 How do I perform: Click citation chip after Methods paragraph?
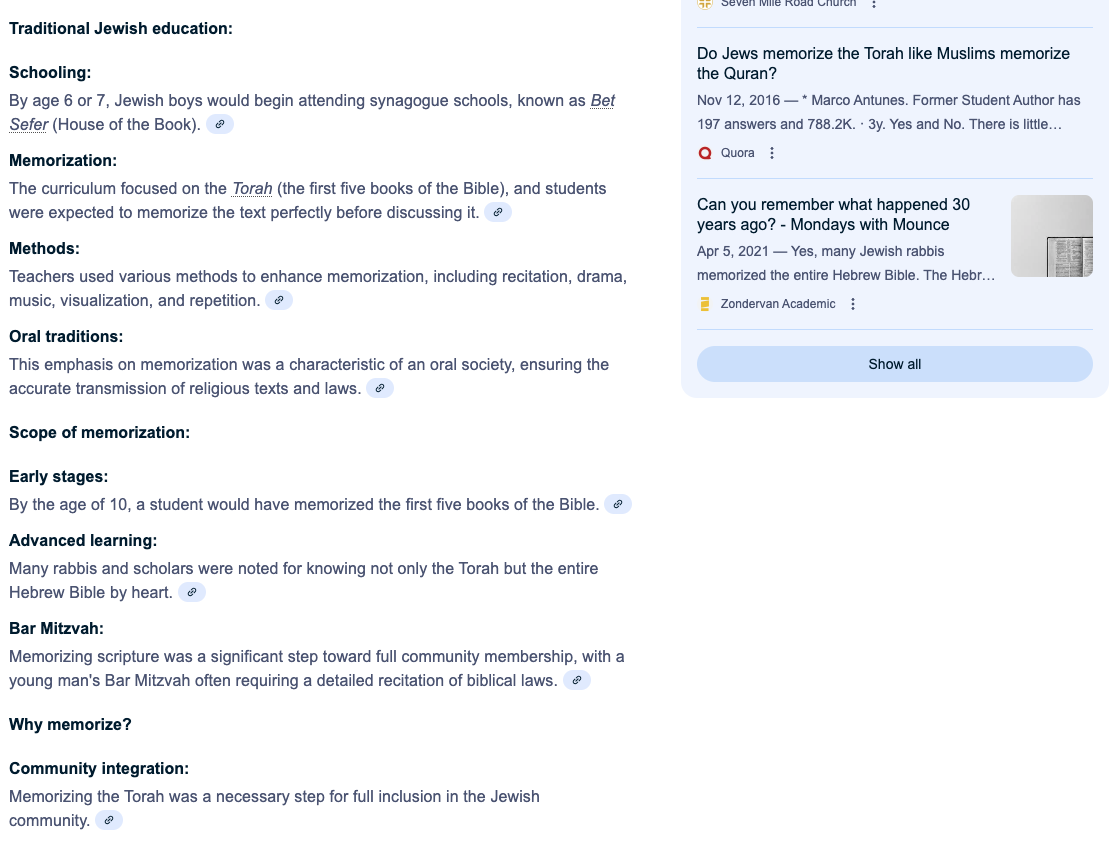point(279,301)
